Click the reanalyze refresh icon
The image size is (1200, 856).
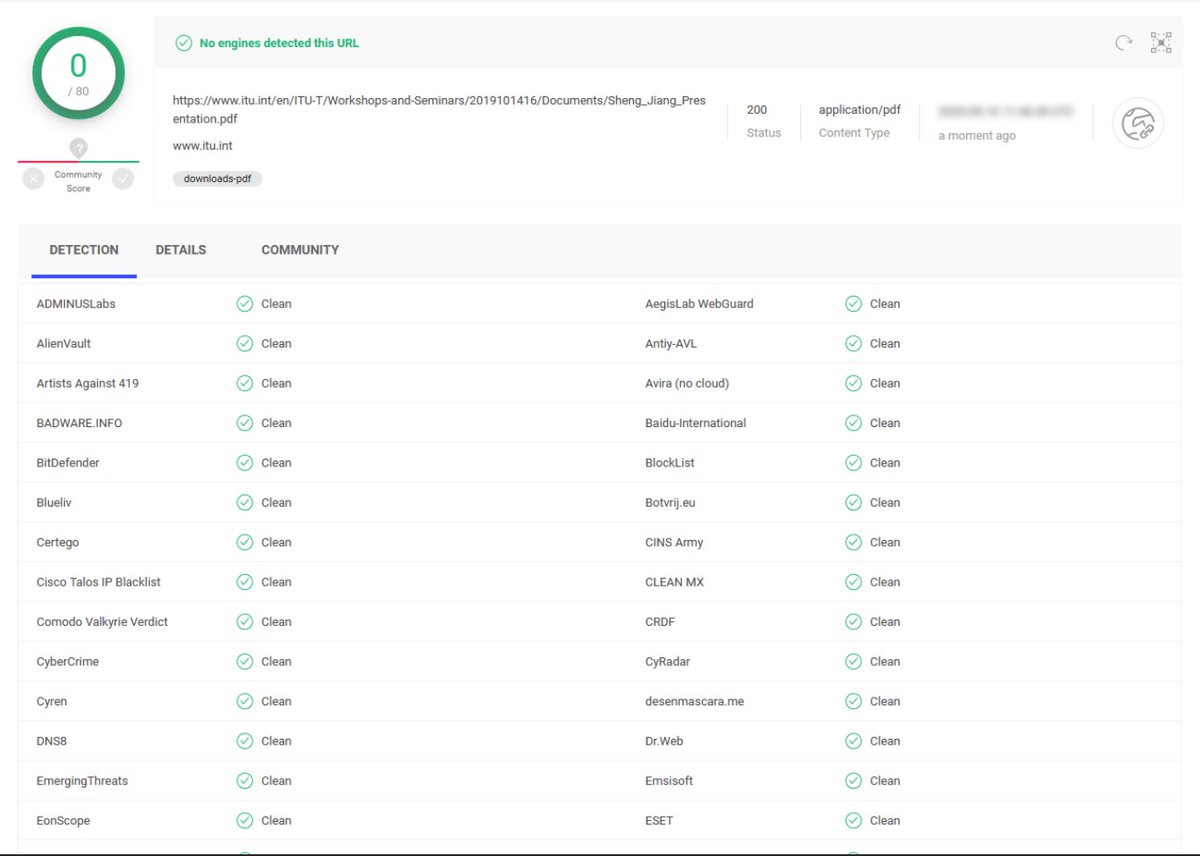(1124, 43)
